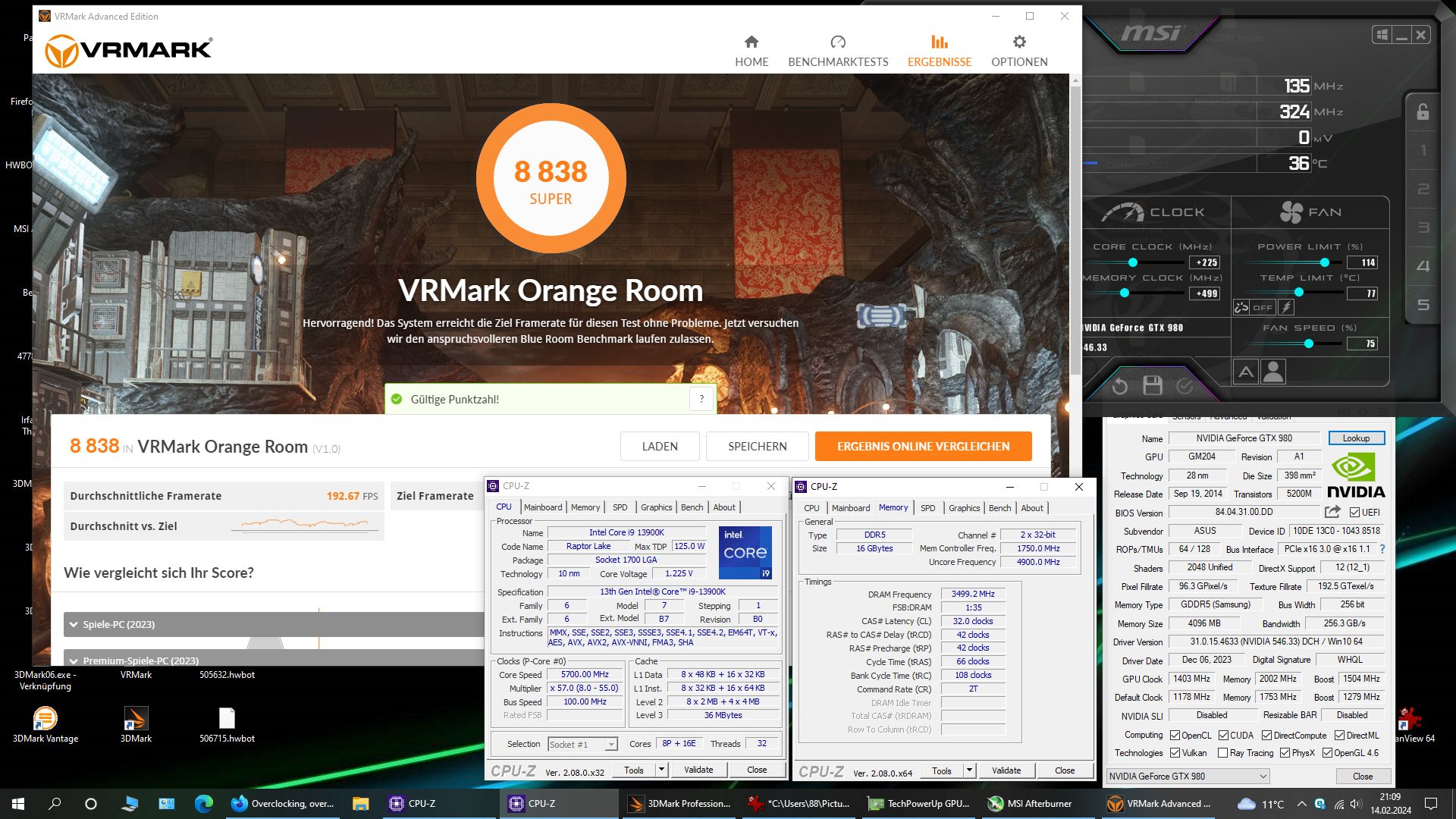Screen dimensions: 1456x819
Task: Open File Explorer from taskbar
Action: click(x=360, y=804)
